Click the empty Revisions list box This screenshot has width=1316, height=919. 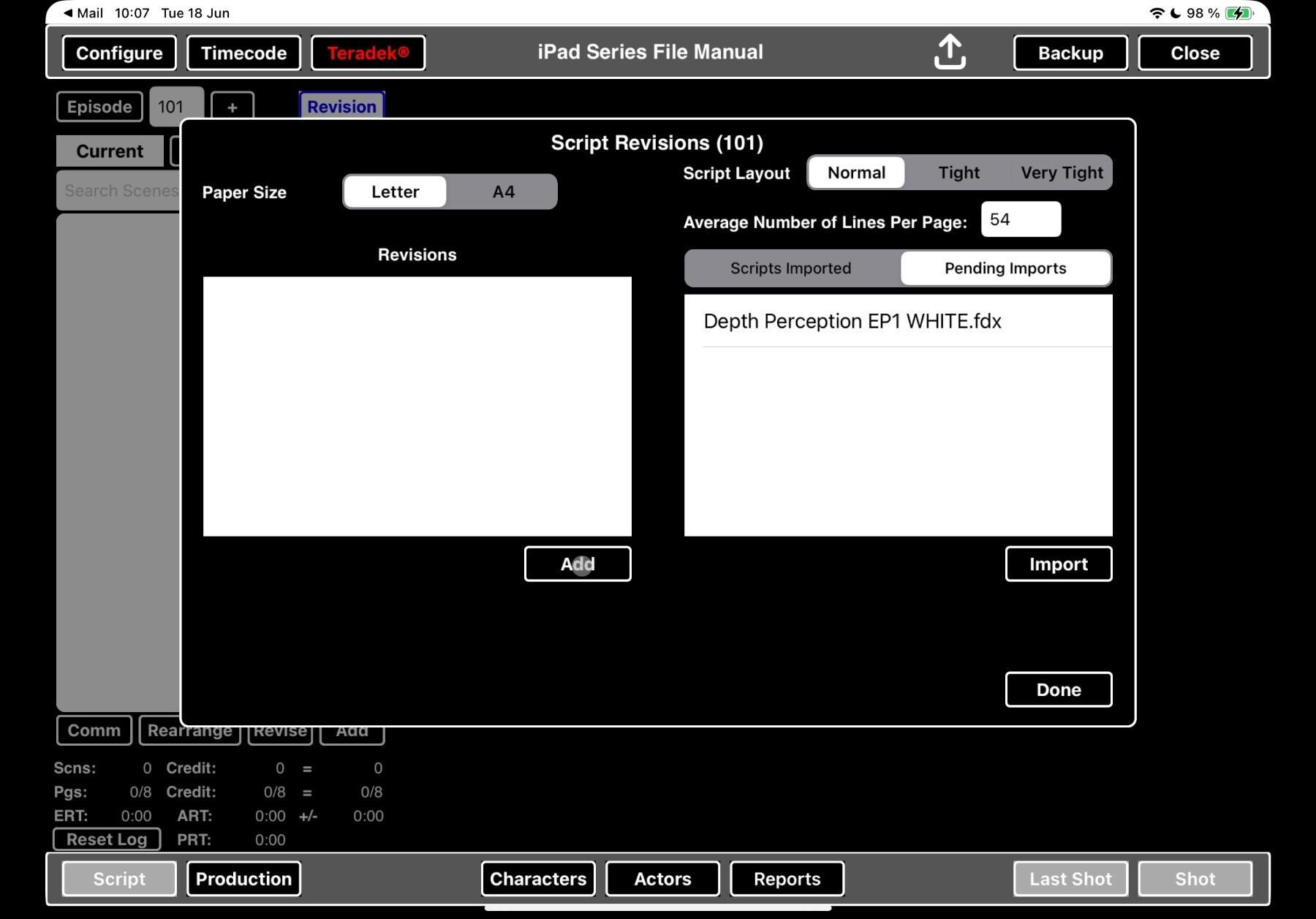pos(417,406)
